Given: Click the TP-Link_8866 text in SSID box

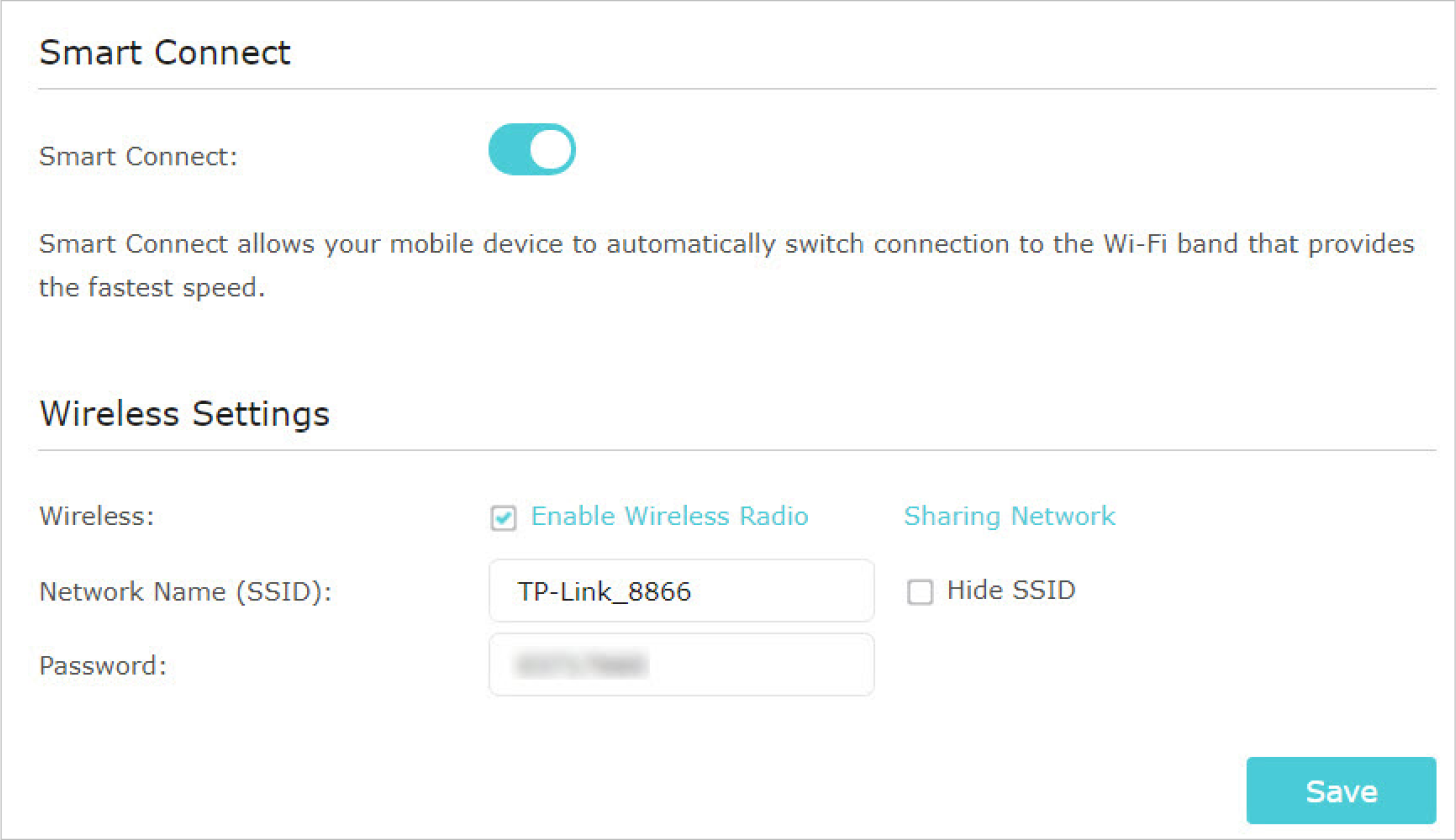Looking at the screenshot, I should pyautogui.click(x=605, y=592).
